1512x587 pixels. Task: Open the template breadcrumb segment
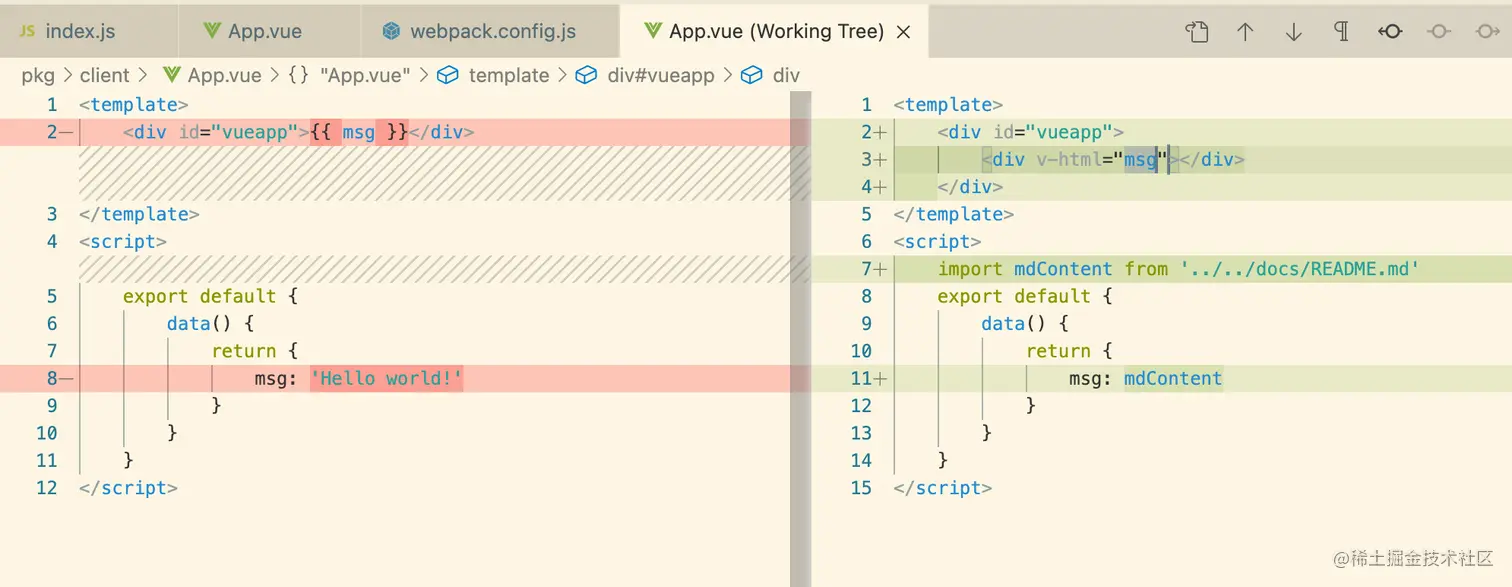(x=509, y=75)
